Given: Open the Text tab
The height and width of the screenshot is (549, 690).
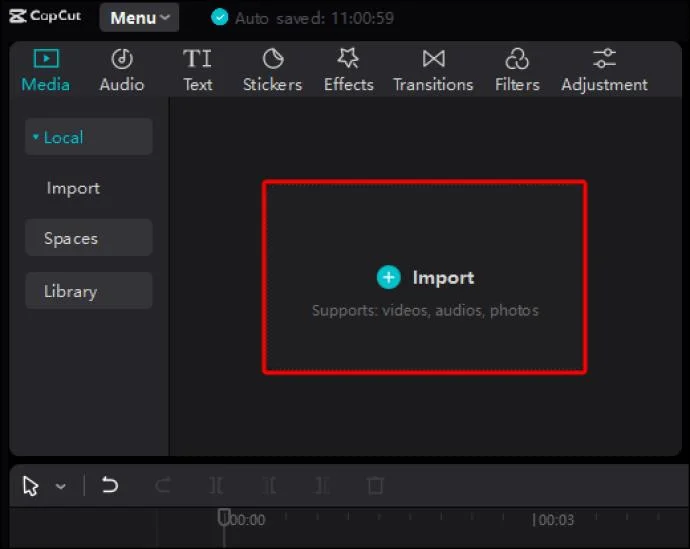Looking at the screenshot, I should pos(198,70).
